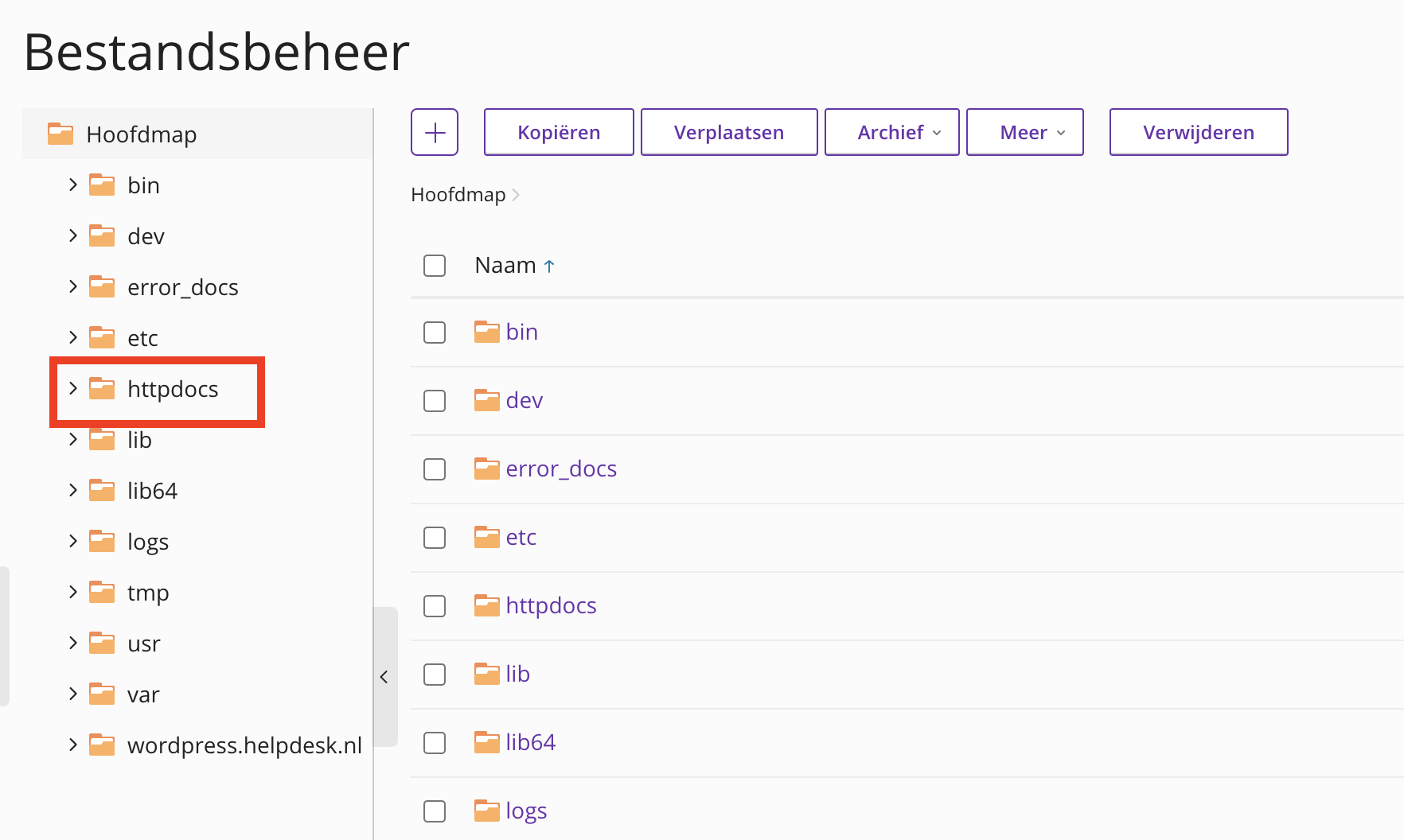Click the Hoofdmap breadcrumb link

[x=458, y=195]
